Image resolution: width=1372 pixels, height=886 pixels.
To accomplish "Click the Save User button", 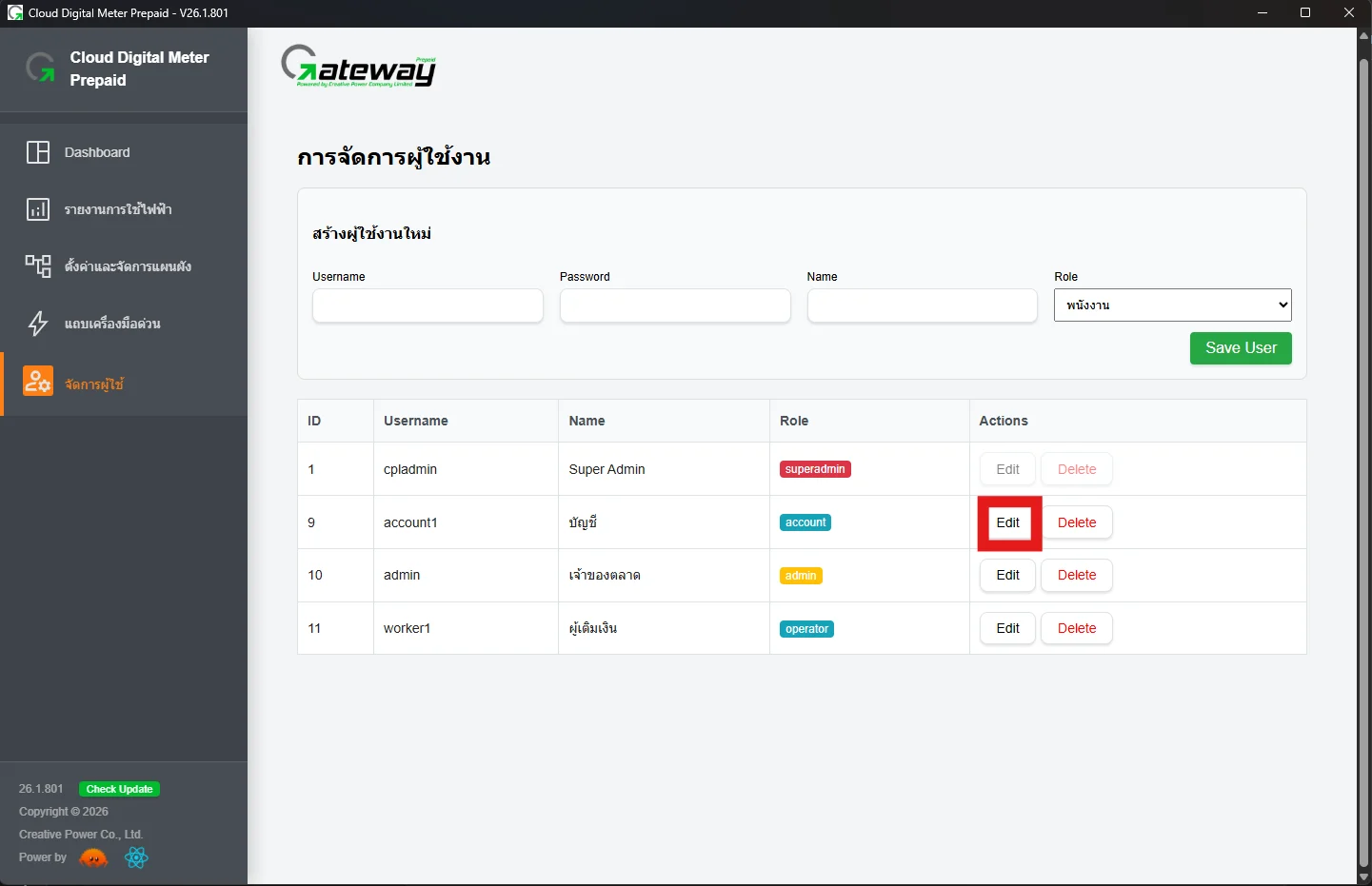I will (1241, 348).
